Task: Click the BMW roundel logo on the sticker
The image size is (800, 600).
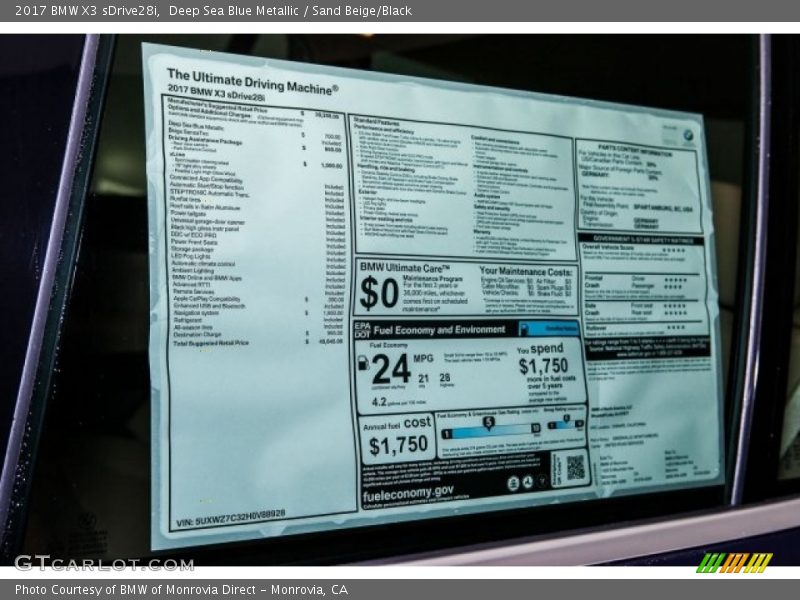Action: coord(688,136)
